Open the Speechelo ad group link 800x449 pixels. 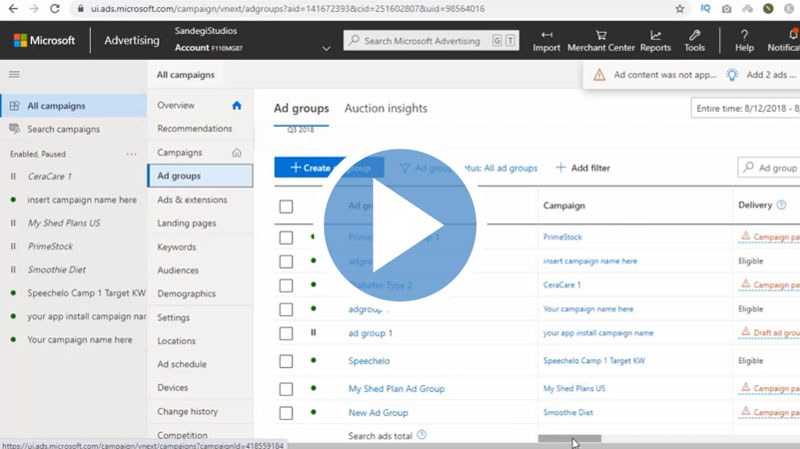coord(369,361)
